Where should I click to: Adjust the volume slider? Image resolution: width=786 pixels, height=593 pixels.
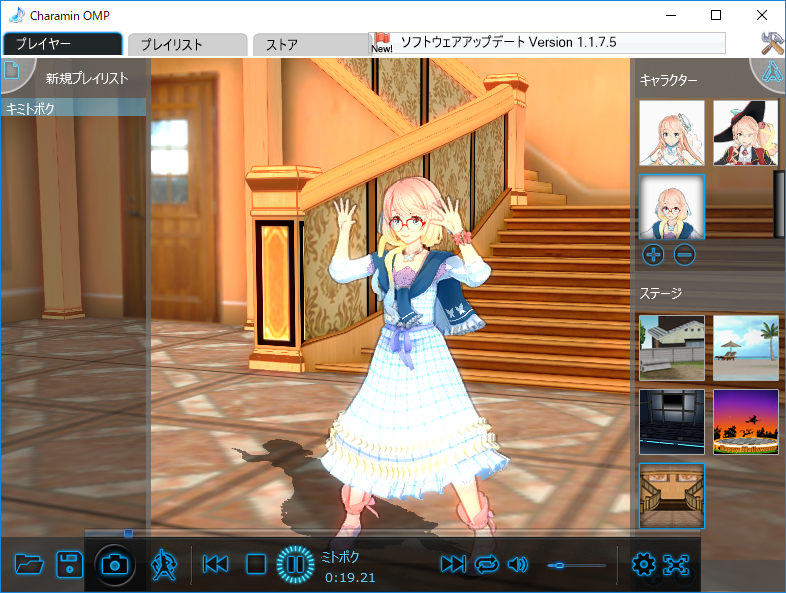click(576, 565)
